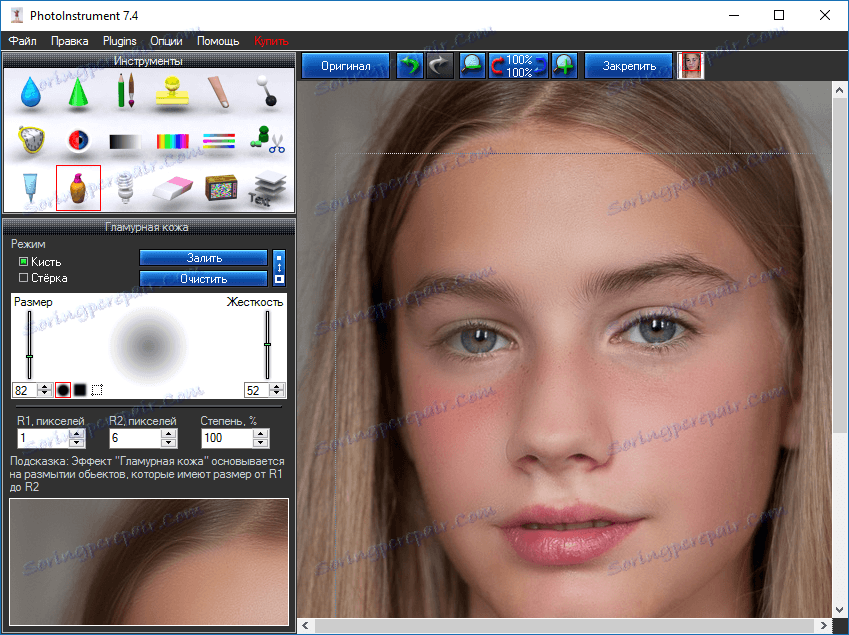
Task: Increase R1 пикселей using the up stepper
Action: click(78, 433)
